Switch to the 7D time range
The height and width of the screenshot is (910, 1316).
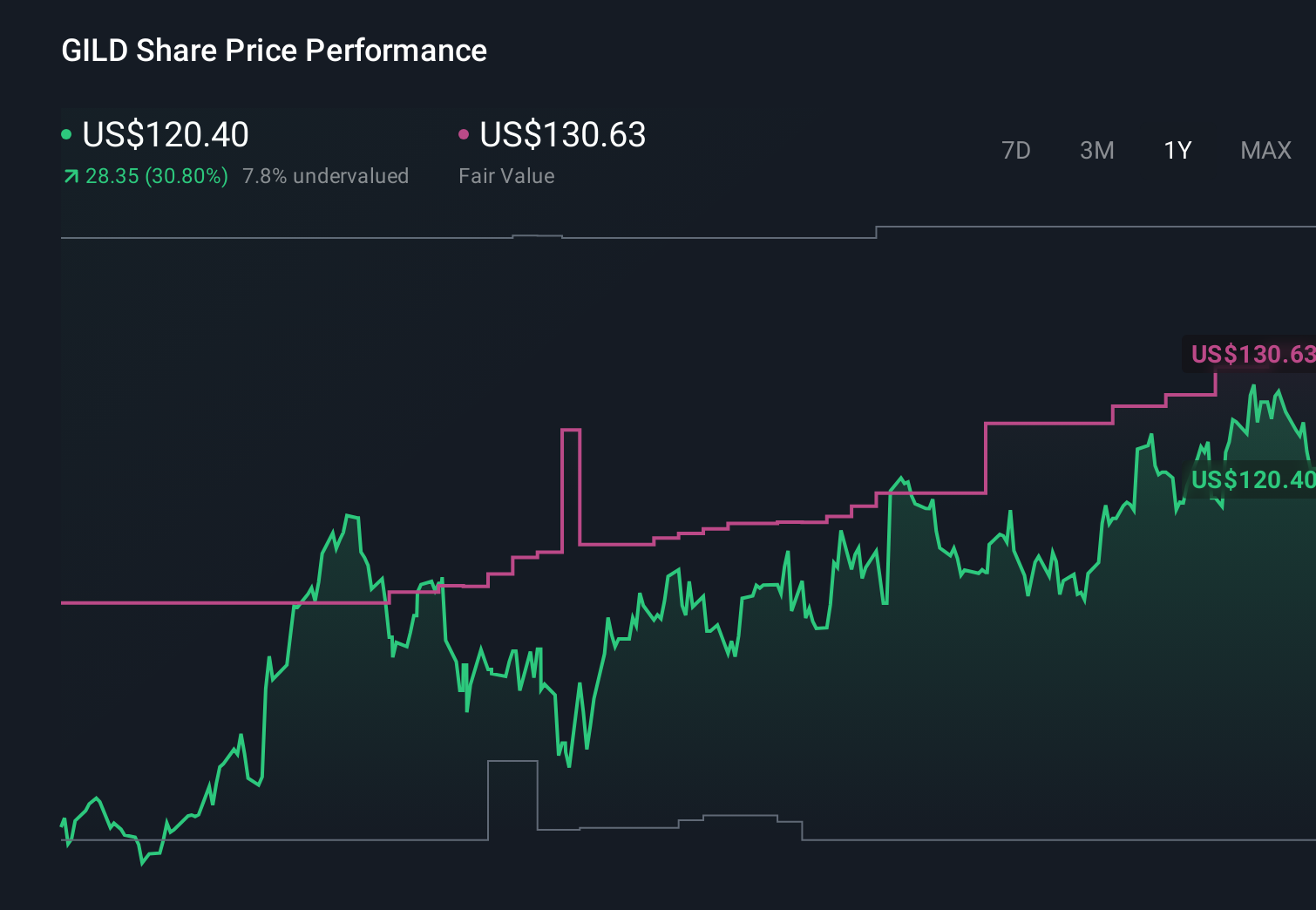pos(1017,150)
